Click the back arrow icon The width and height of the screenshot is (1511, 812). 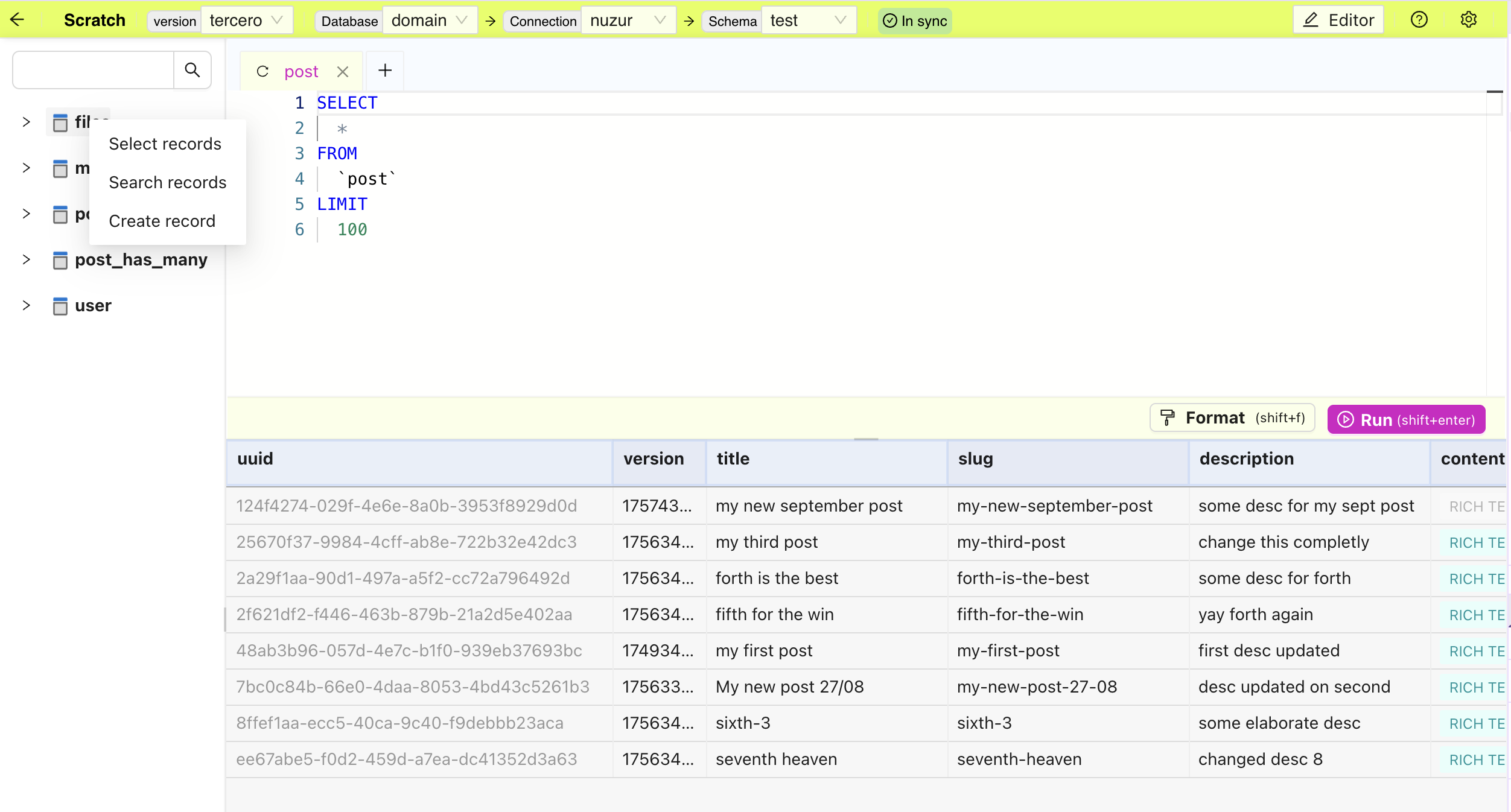[x=17, y=20]
